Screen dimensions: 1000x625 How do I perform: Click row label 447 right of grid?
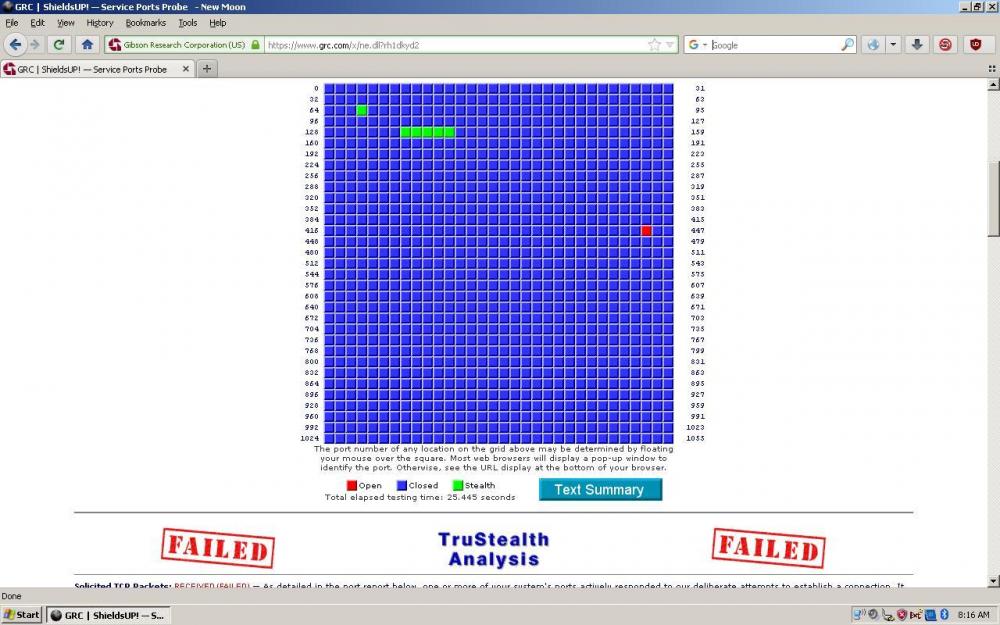[x=698, y=231]
